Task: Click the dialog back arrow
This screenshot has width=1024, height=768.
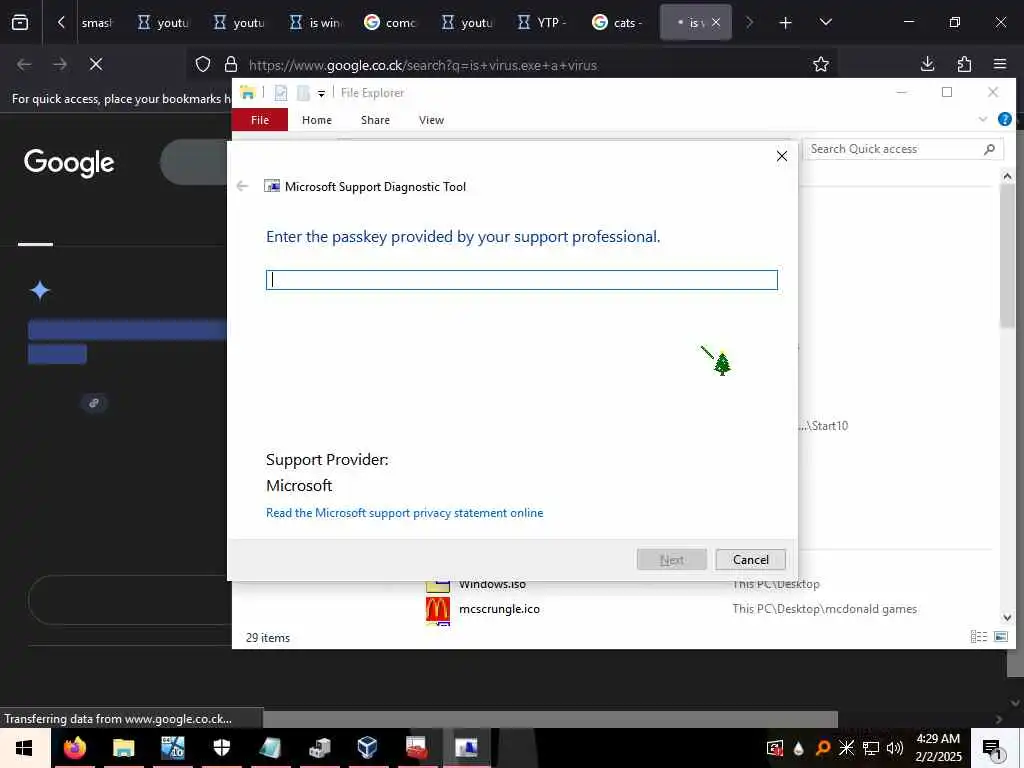Action: [x=242, y=187]
